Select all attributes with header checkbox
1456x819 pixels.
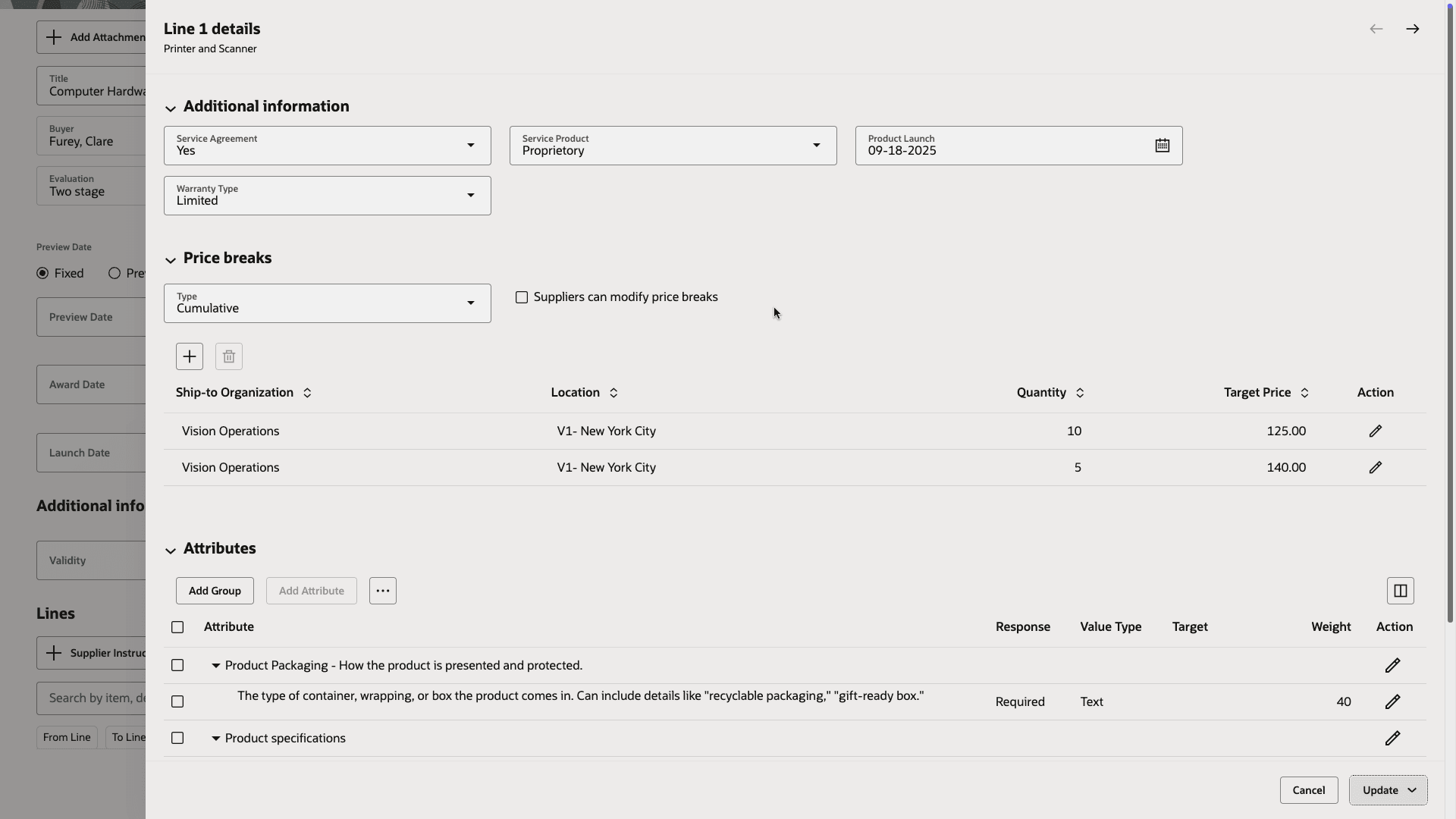177,627
